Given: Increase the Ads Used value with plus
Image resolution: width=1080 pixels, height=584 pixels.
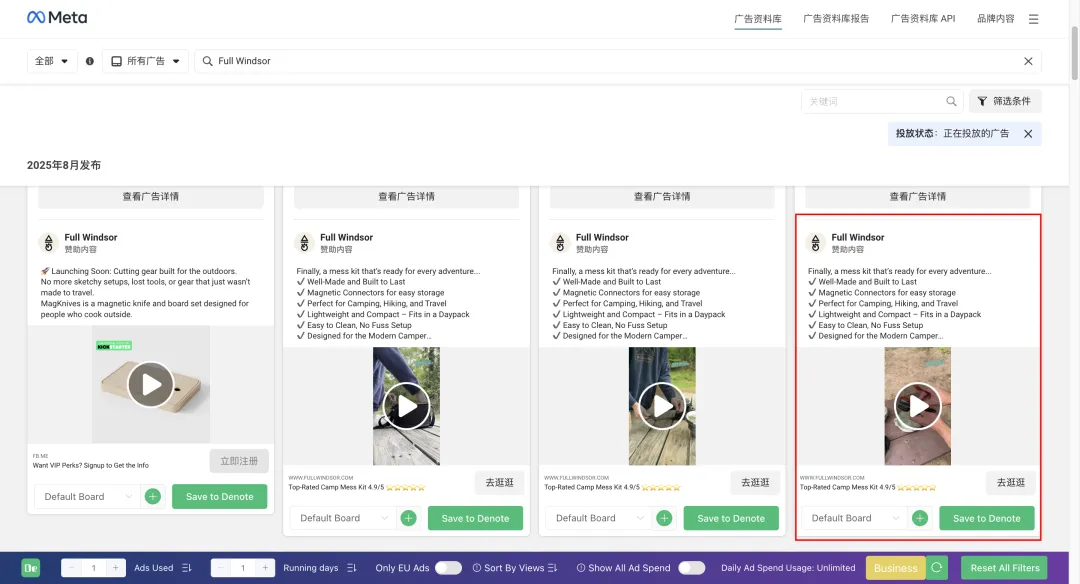Looking at the screenshot, I should [115, 568].
